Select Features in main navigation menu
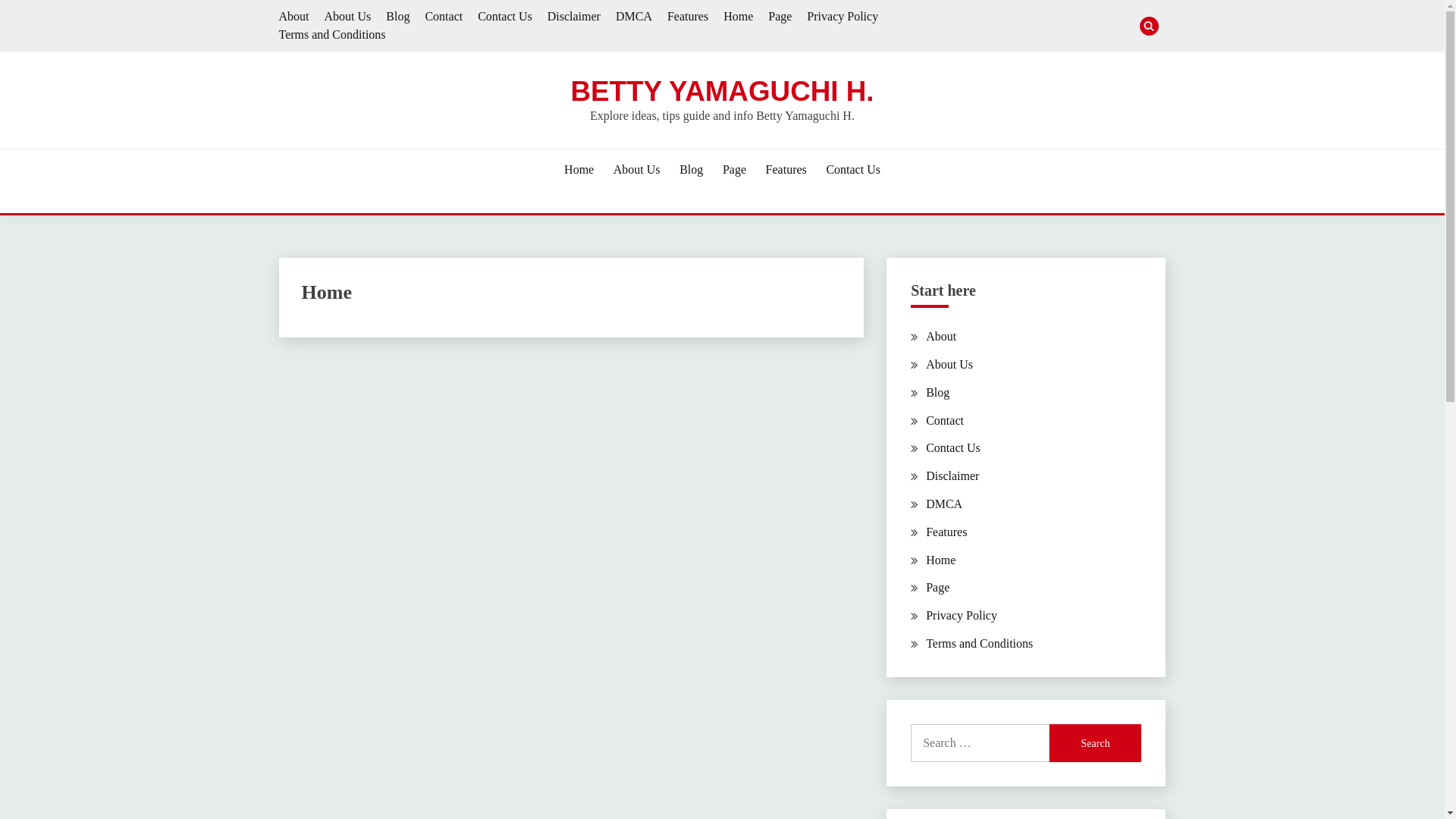The height and width of the screenshot is (819, 1456). click(786, 170)
